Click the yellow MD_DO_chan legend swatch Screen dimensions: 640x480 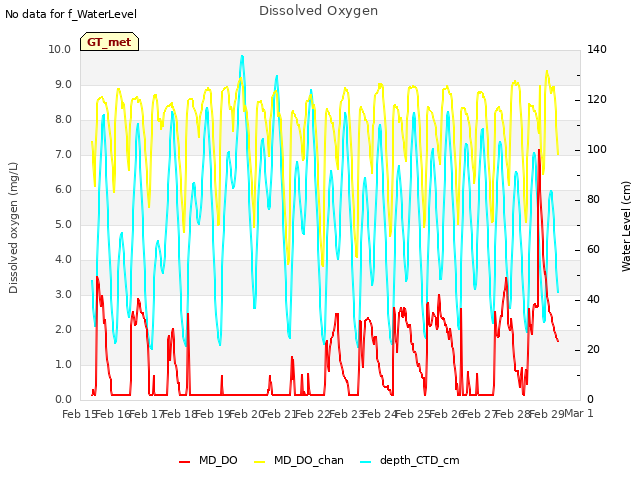[260, 462]
